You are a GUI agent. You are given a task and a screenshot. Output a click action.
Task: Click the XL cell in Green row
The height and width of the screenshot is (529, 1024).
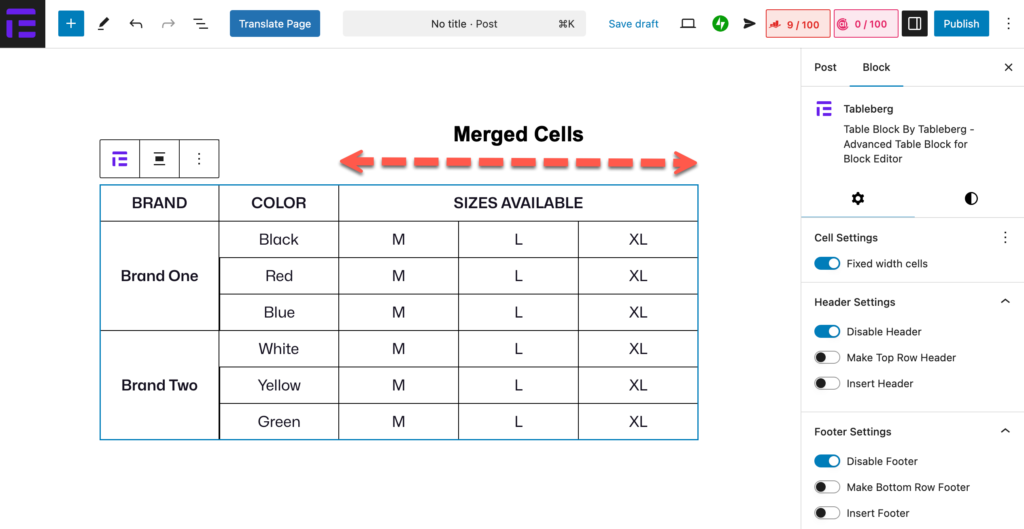[638, 421]
